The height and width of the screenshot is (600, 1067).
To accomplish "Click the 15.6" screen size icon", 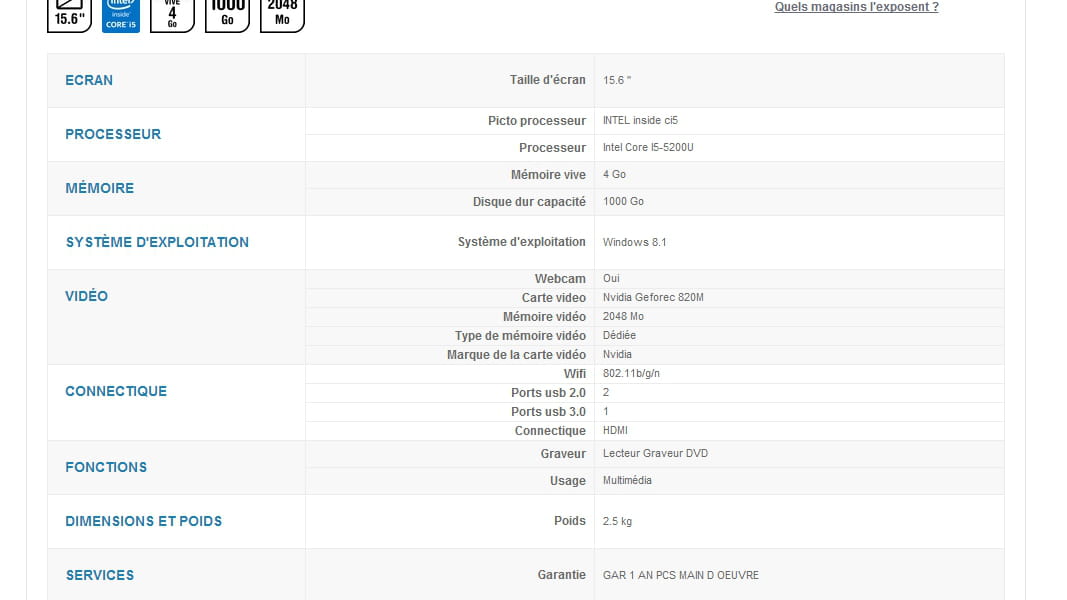I will point(69,16).
